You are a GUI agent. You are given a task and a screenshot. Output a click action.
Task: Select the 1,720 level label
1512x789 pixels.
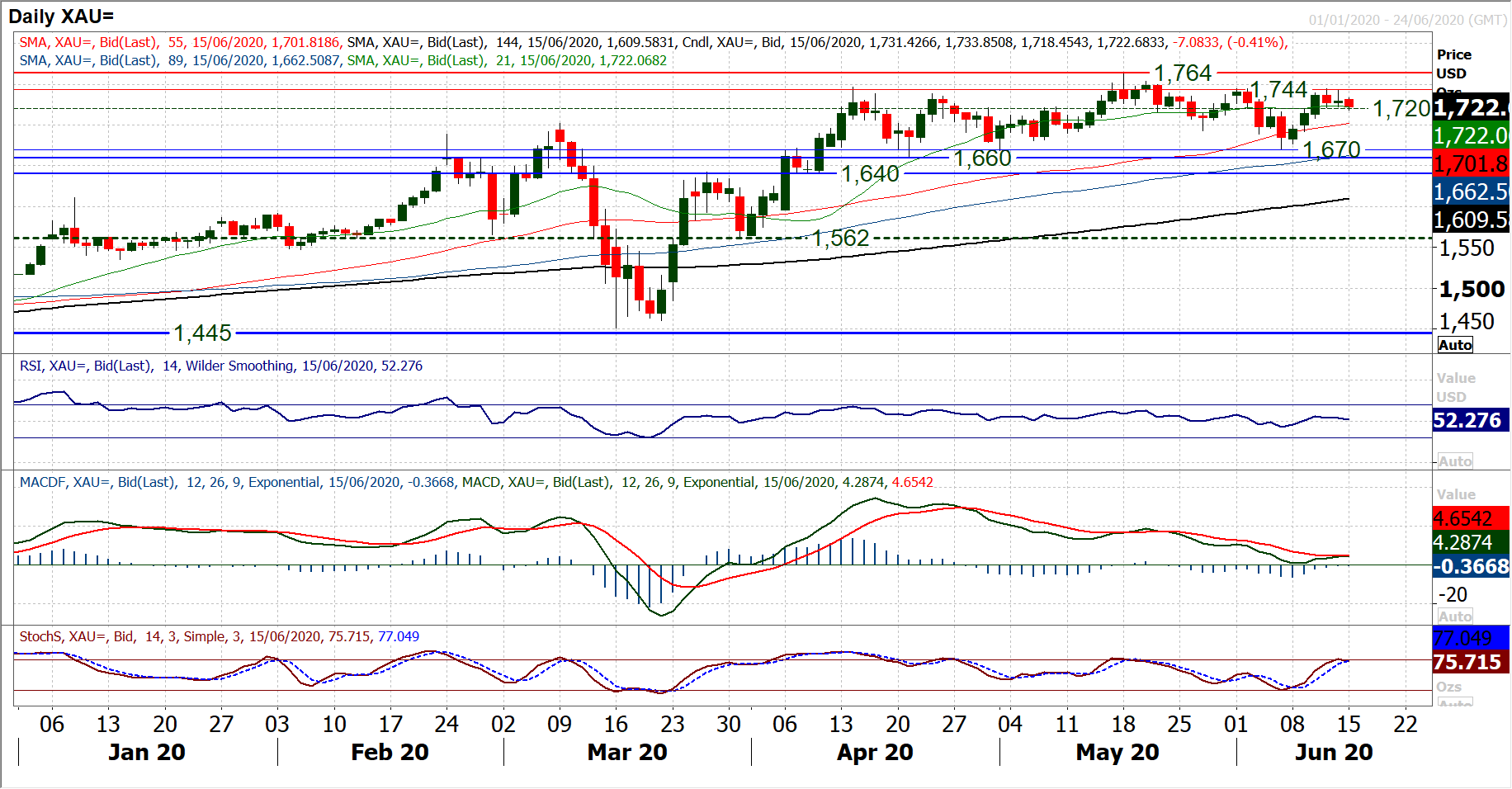1401,108
